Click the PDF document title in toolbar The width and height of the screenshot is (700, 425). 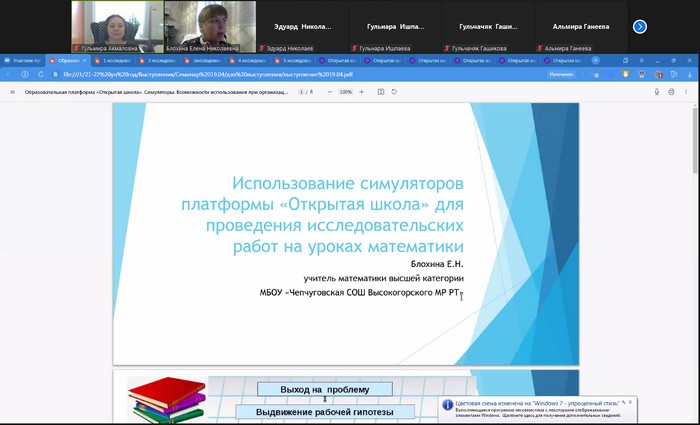click(x=156, y=92)
